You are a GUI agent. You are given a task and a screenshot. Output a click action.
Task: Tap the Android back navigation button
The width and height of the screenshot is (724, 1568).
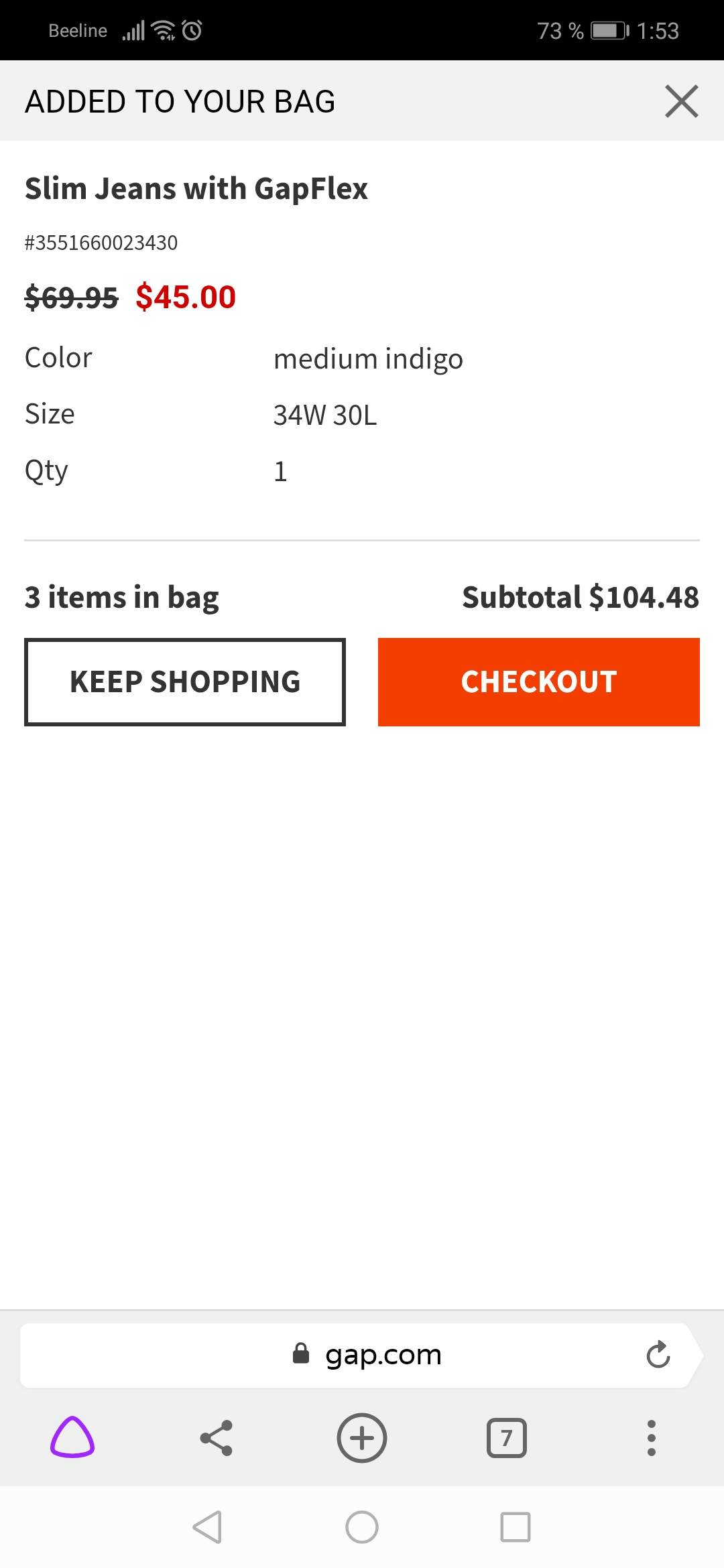[x=208, y=1527]
